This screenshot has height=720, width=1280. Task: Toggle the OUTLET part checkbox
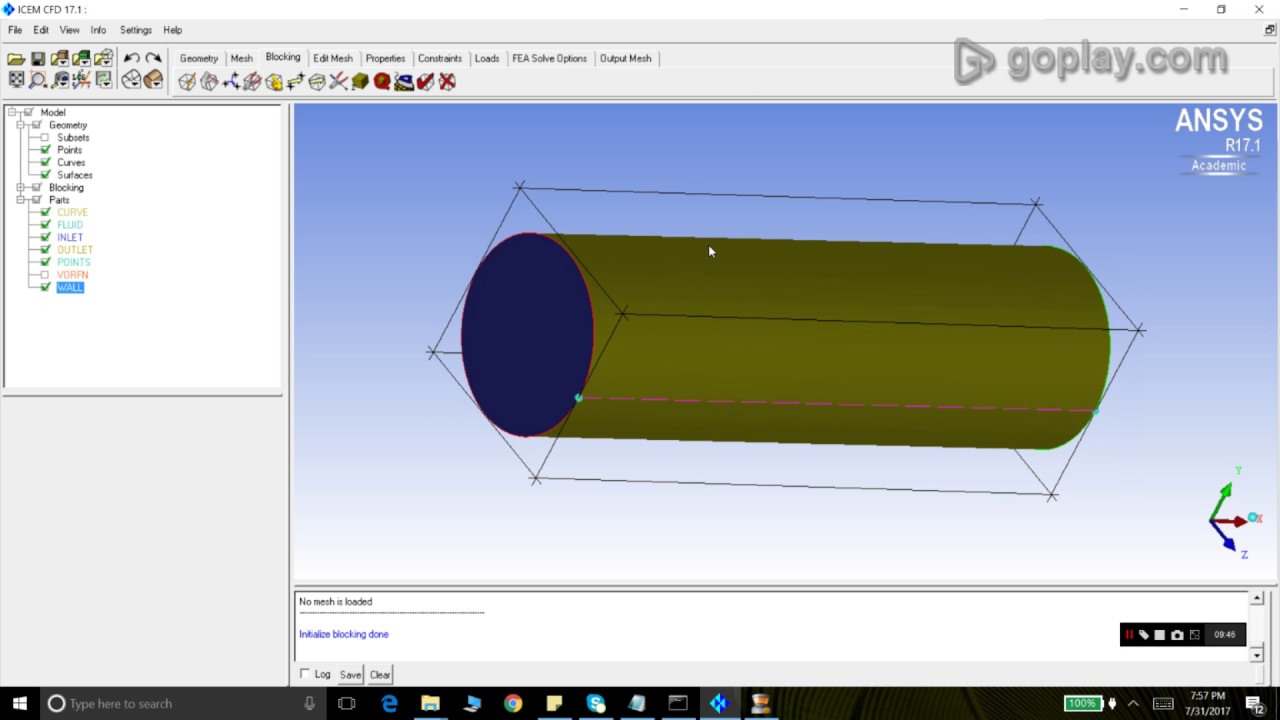coord(45,250)
